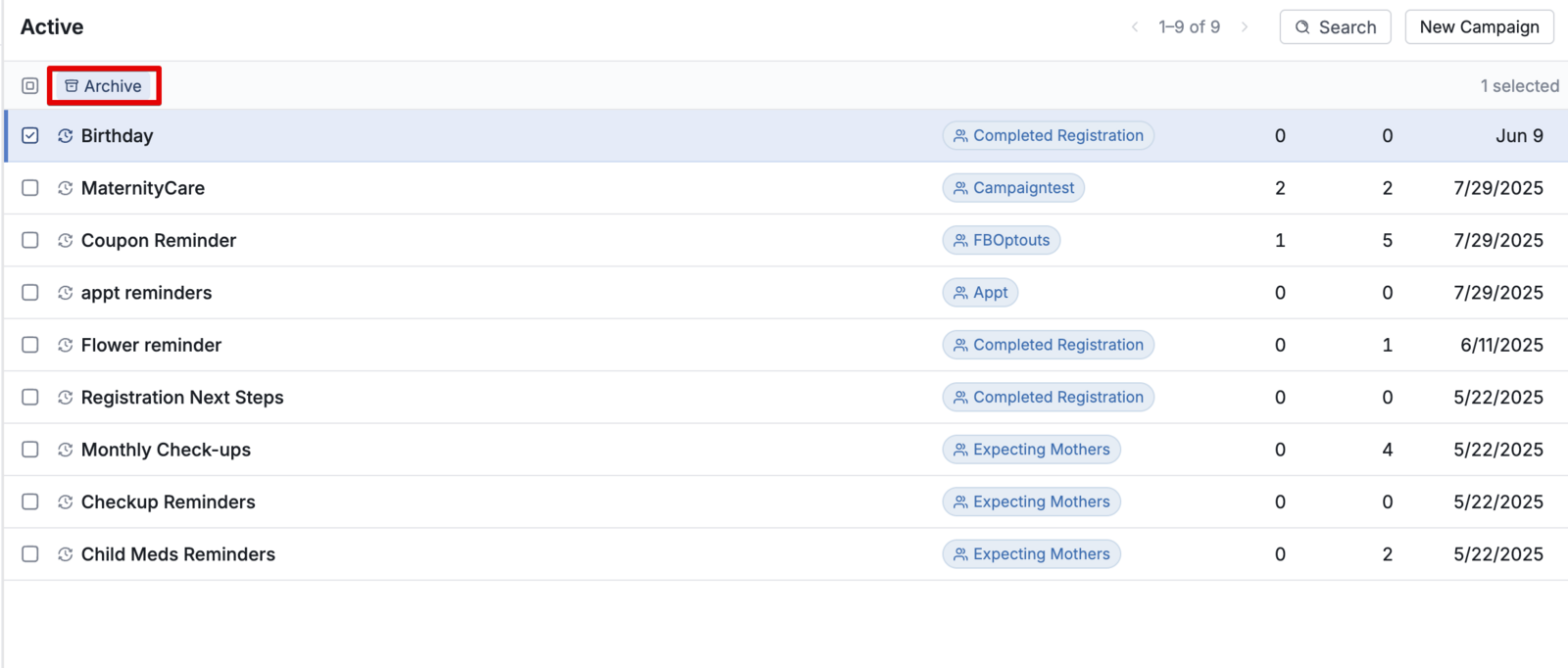Click the people icon in FBOptouts tag
1568x668 pixels.
pos(960,240)
